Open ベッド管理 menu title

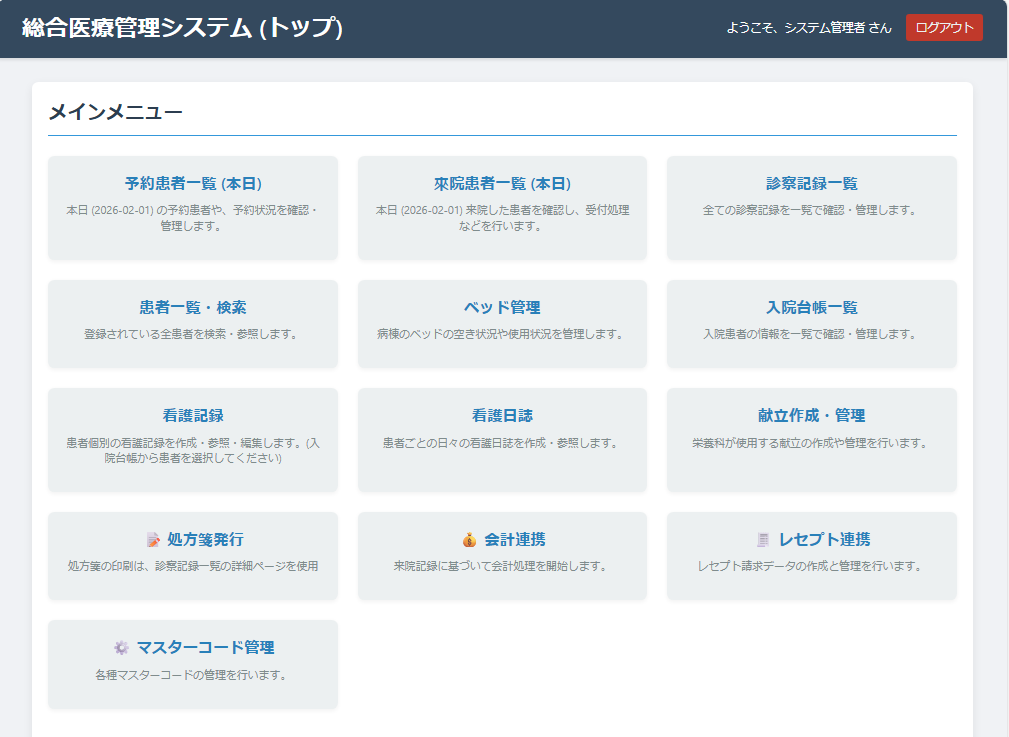click(x=502, y=308)
